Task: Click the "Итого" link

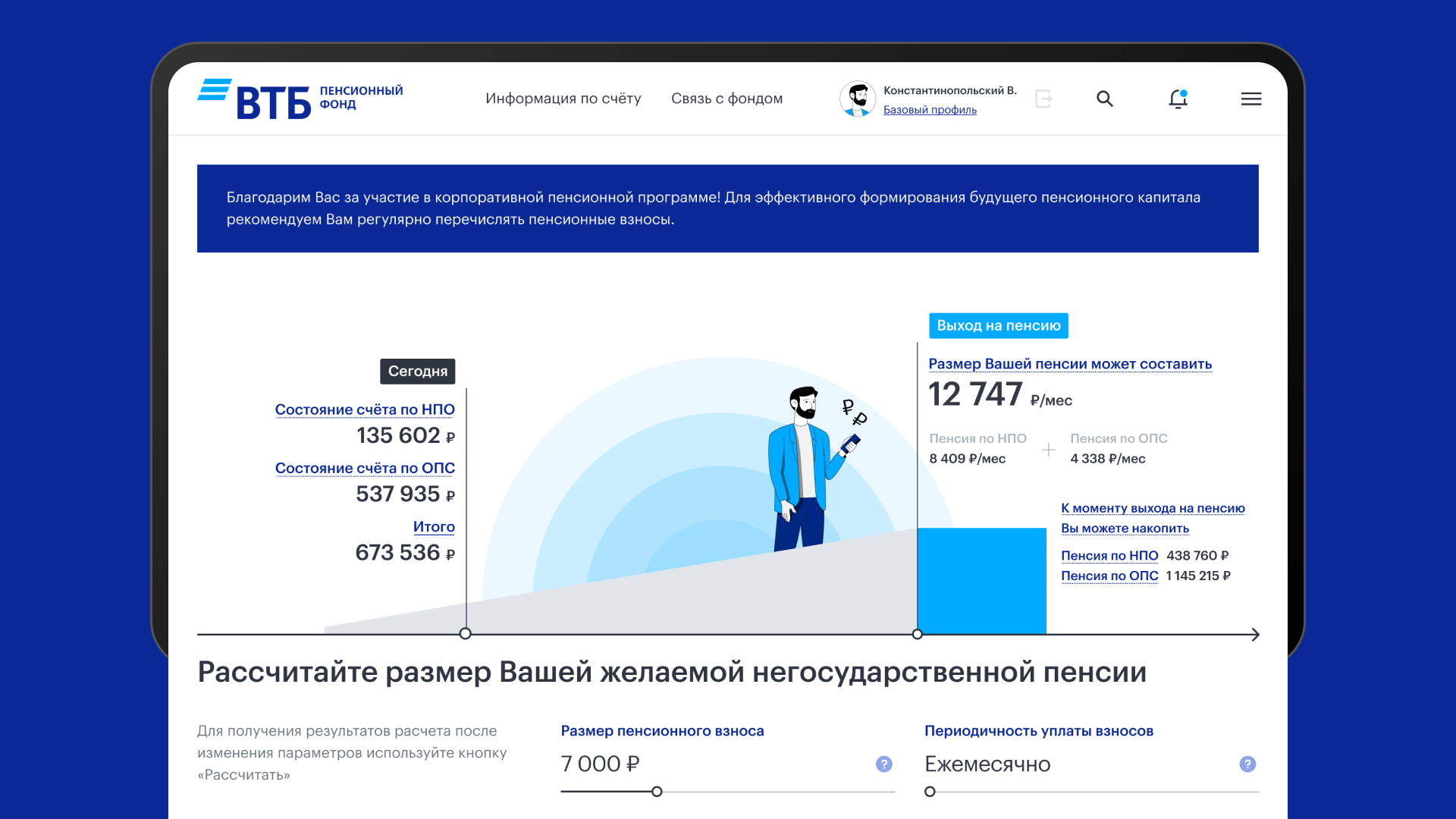Action: click(434, 526)
